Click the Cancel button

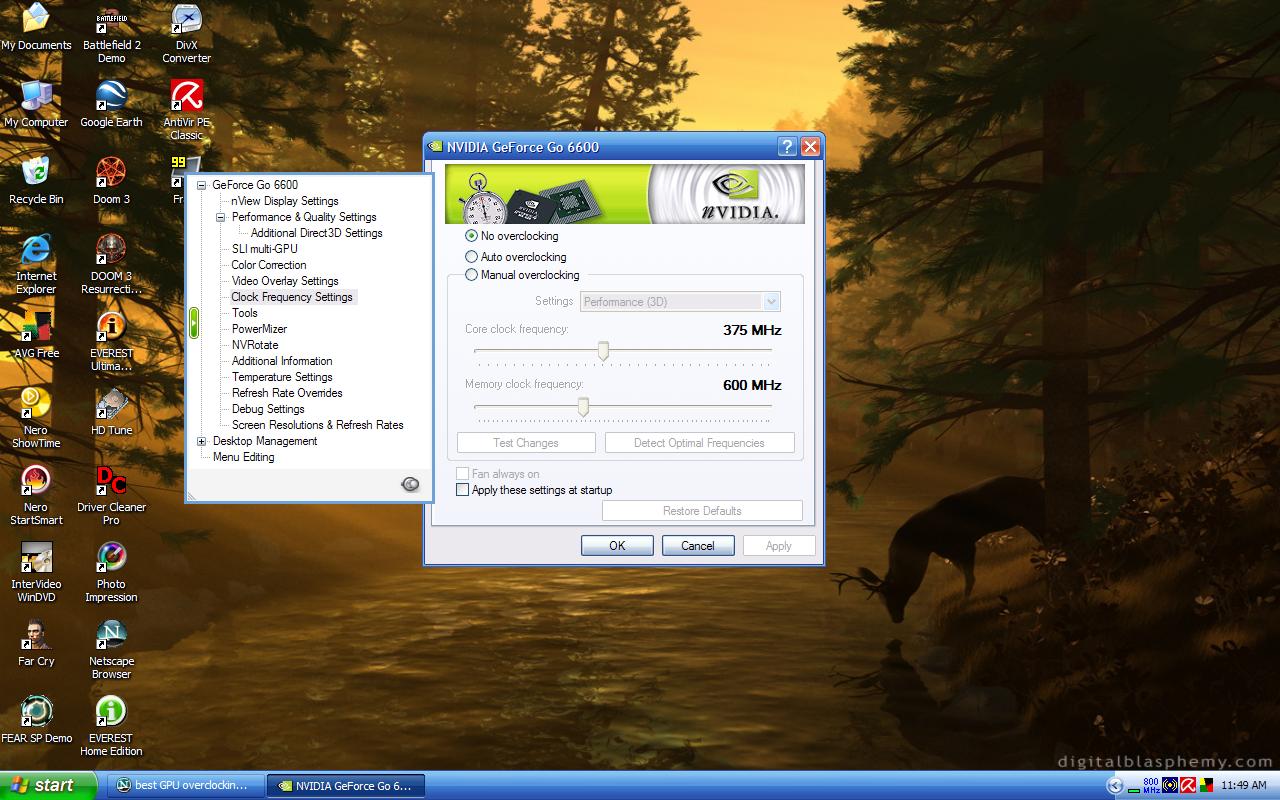(698, 545)
